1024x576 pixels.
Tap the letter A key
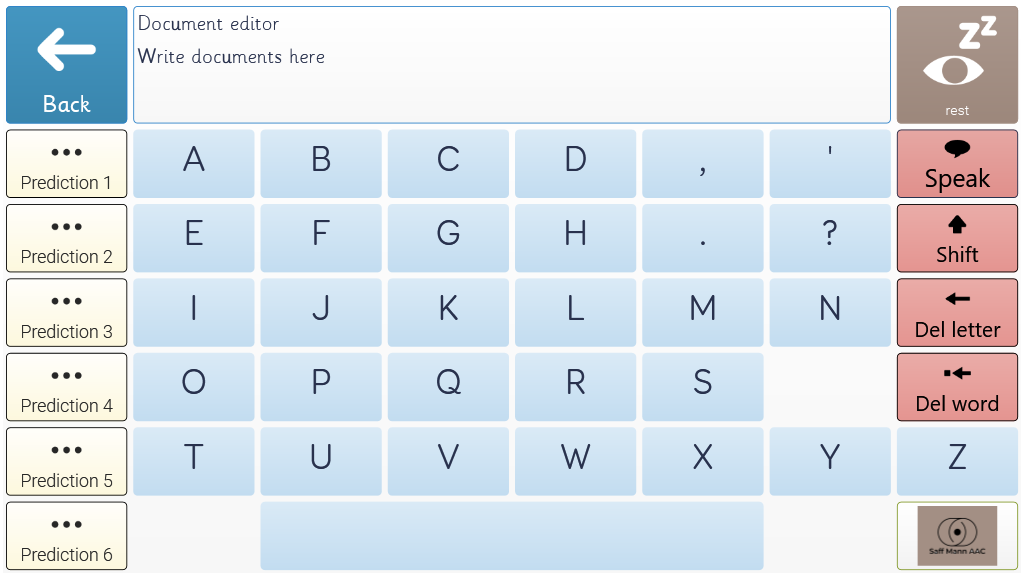coord(193,163)
